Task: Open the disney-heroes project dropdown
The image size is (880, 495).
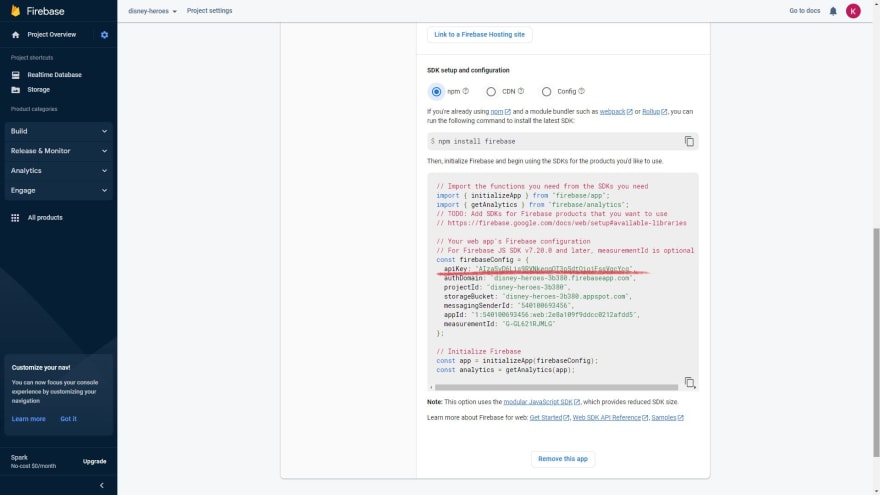Action: click(x=152, y=11)
